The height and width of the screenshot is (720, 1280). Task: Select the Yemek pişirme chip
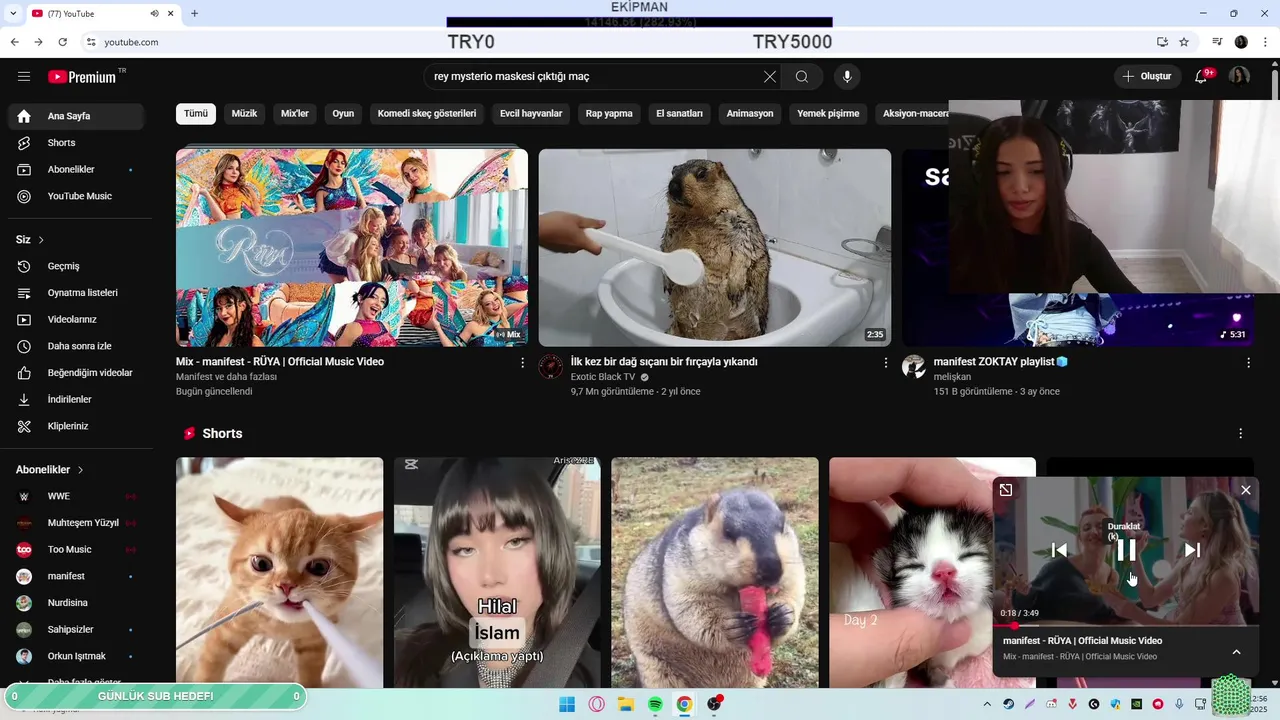pos(828,114)
